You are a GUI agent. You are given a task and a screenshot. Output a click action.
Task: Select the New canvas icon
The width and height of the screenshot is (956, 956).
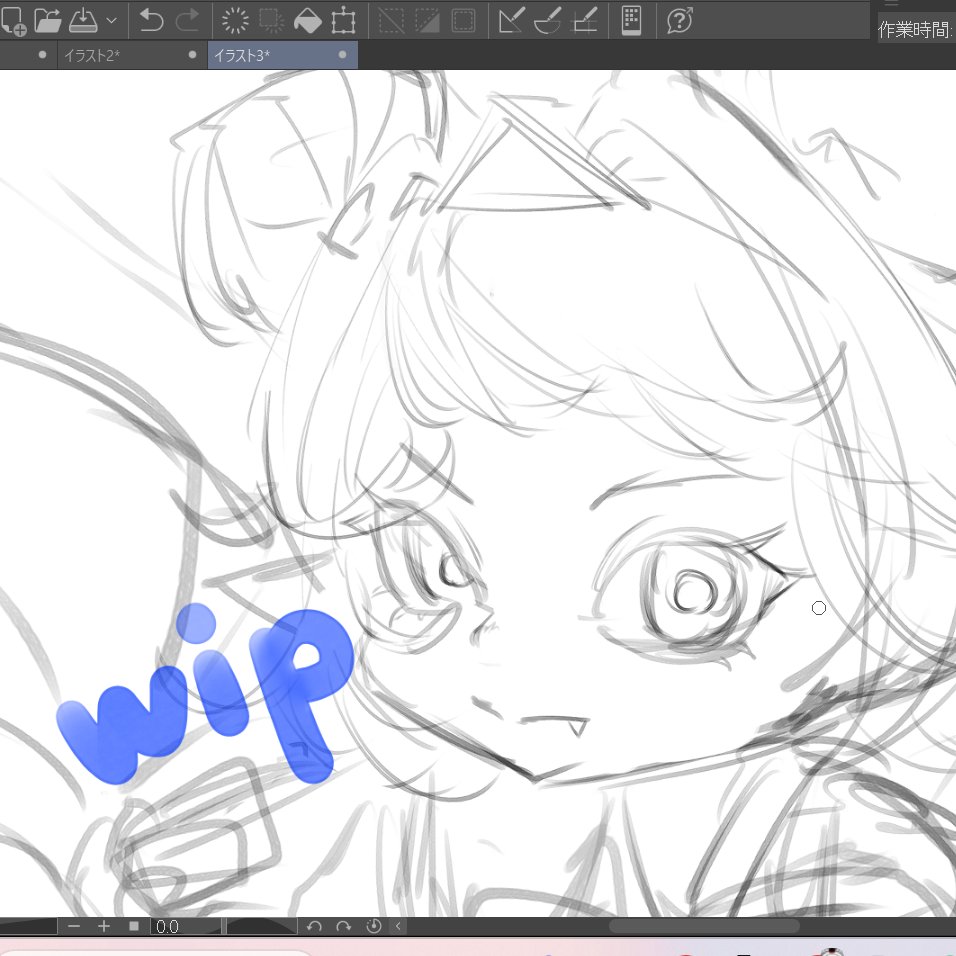pyautogui.click(x=15, y=20)
